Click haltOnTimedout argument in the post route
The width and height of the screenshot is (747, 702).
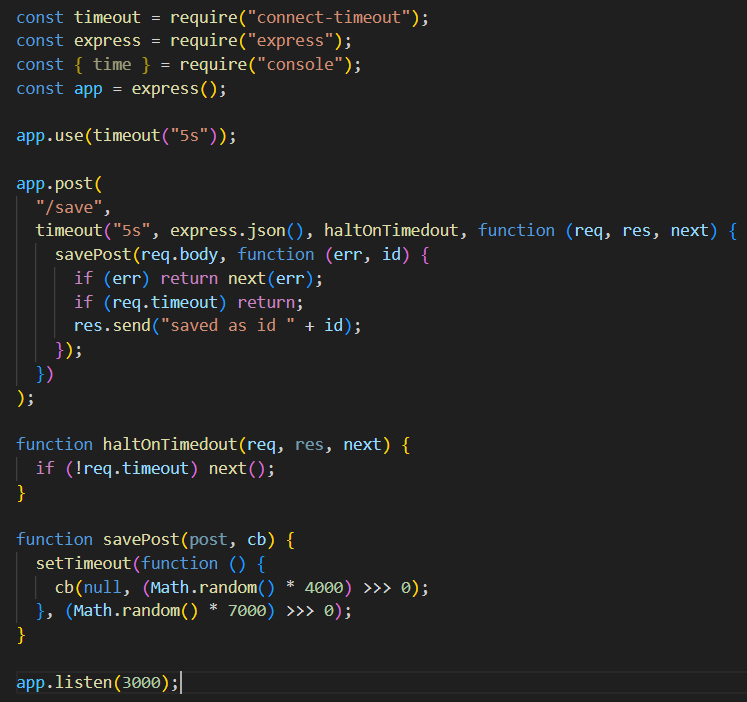coord(391,231)
